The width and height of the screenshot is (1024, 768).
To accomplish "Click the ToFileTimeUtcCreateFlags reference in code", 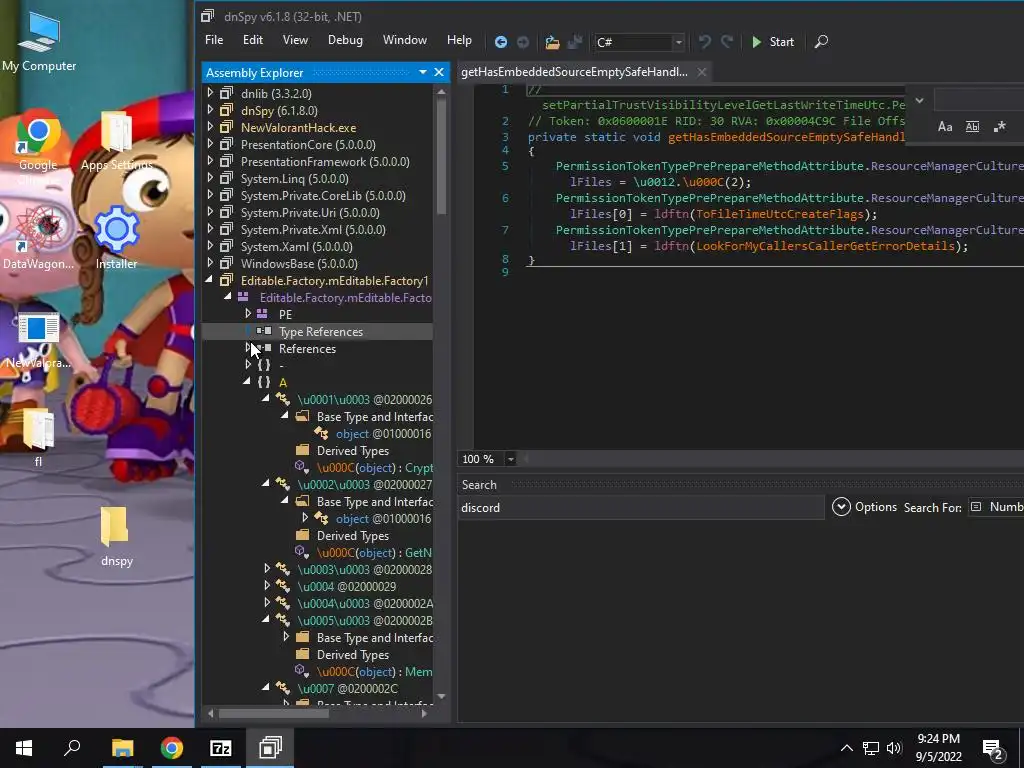I will pyautogui.click(x=780, y=214).
